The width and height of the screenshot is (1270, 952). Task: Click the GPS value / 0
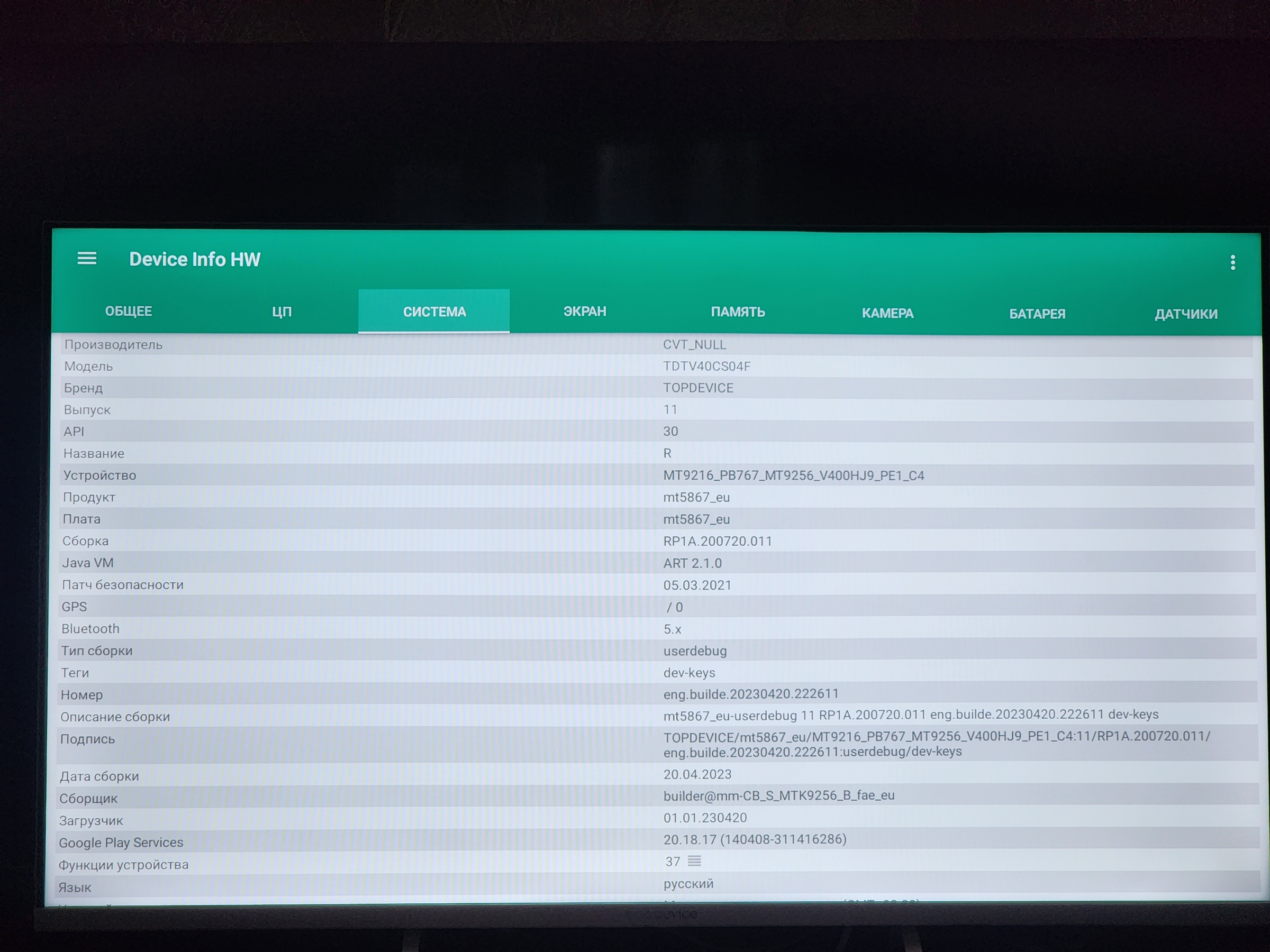[x=675, y=607]
